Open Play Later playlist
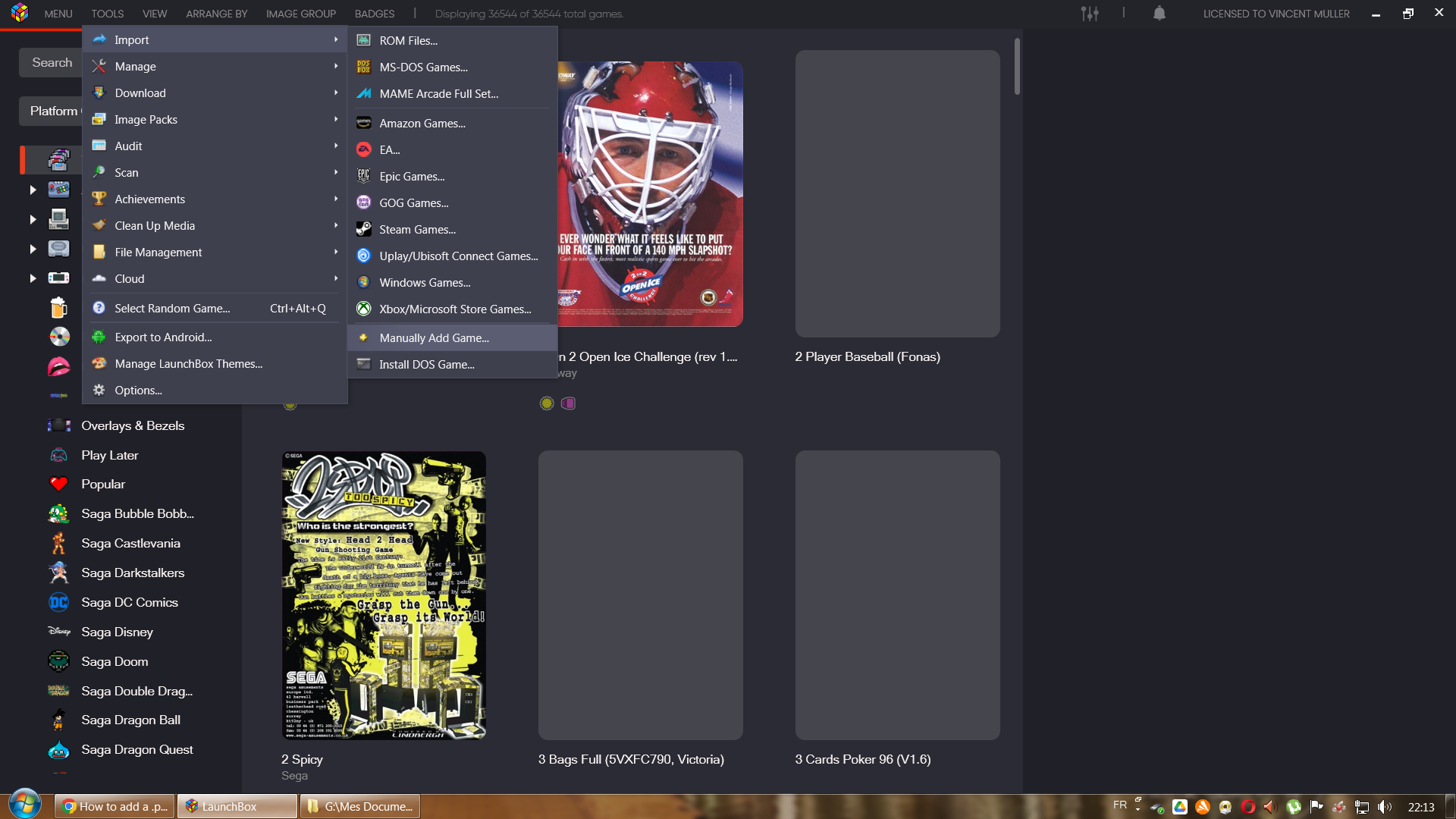The width and height of the screenshot is (1456, 819). [110, 455]
